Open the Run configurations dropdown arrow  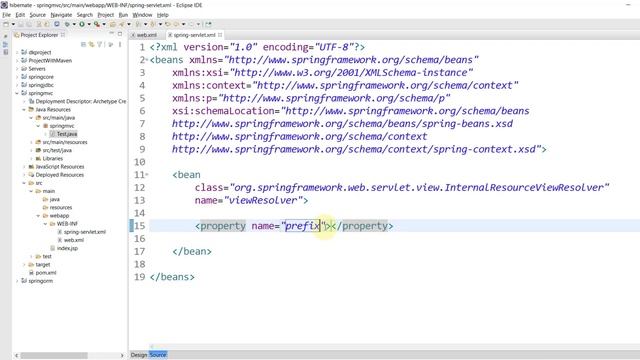[x=89, y=24]
